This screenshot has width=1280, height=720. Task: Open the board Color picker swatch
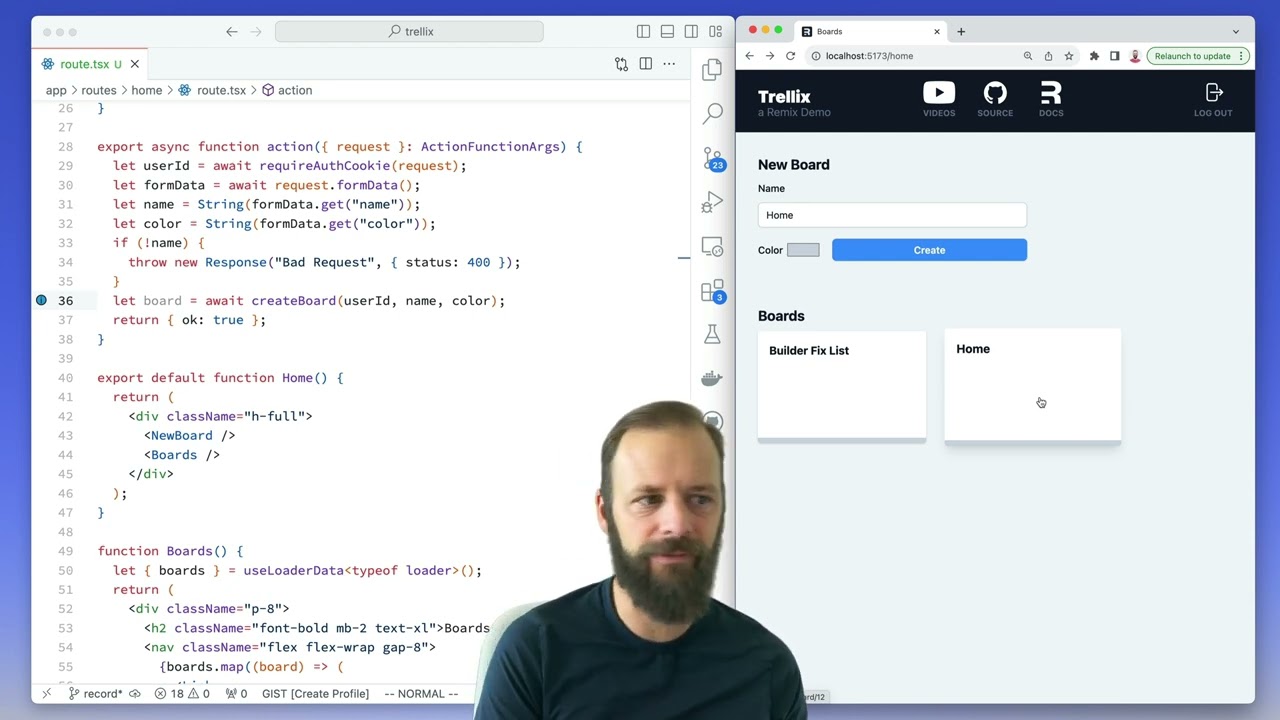803,250
